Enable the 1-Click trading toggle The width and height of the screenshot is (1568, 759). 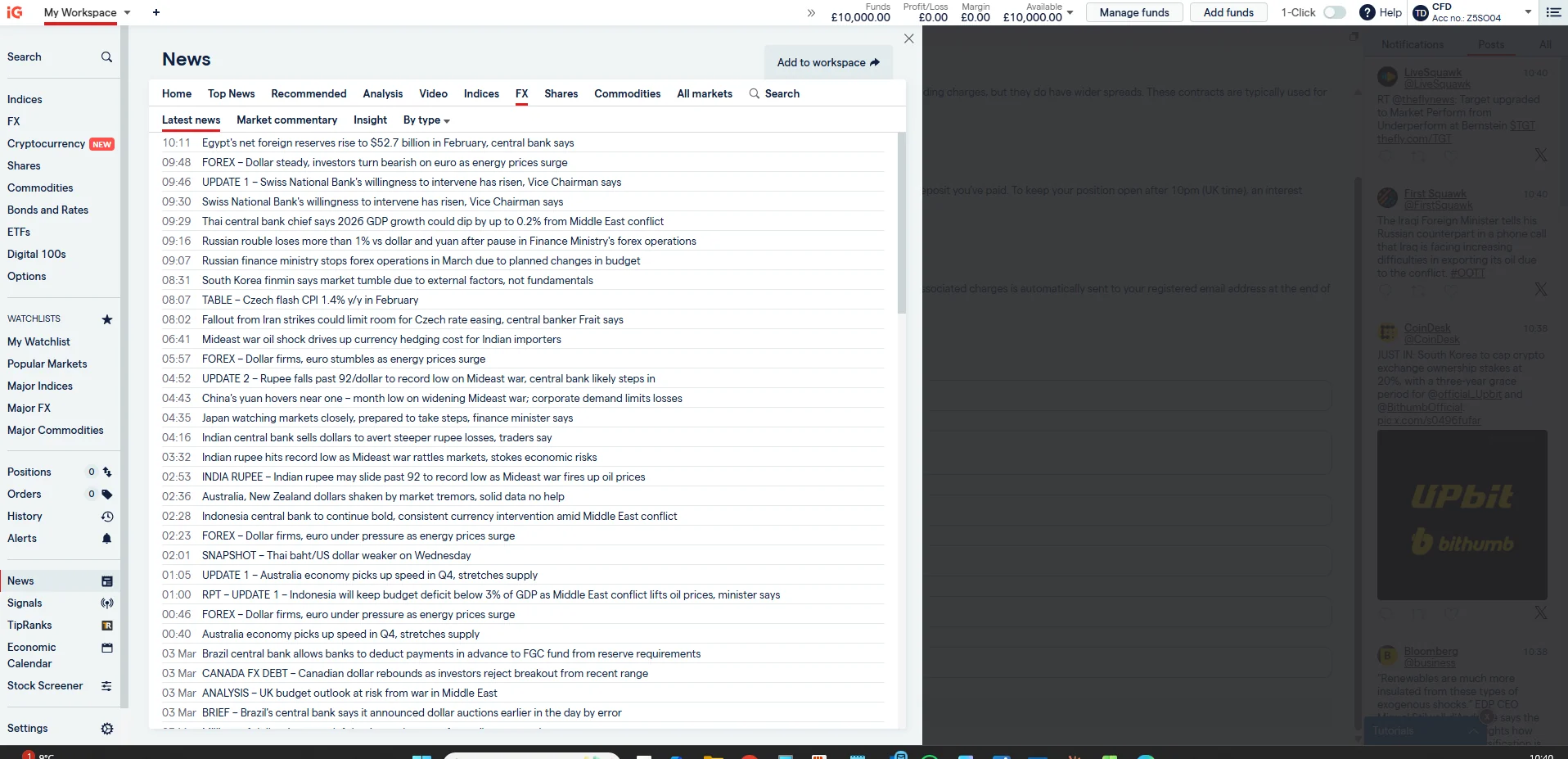tap(1334, 12)
